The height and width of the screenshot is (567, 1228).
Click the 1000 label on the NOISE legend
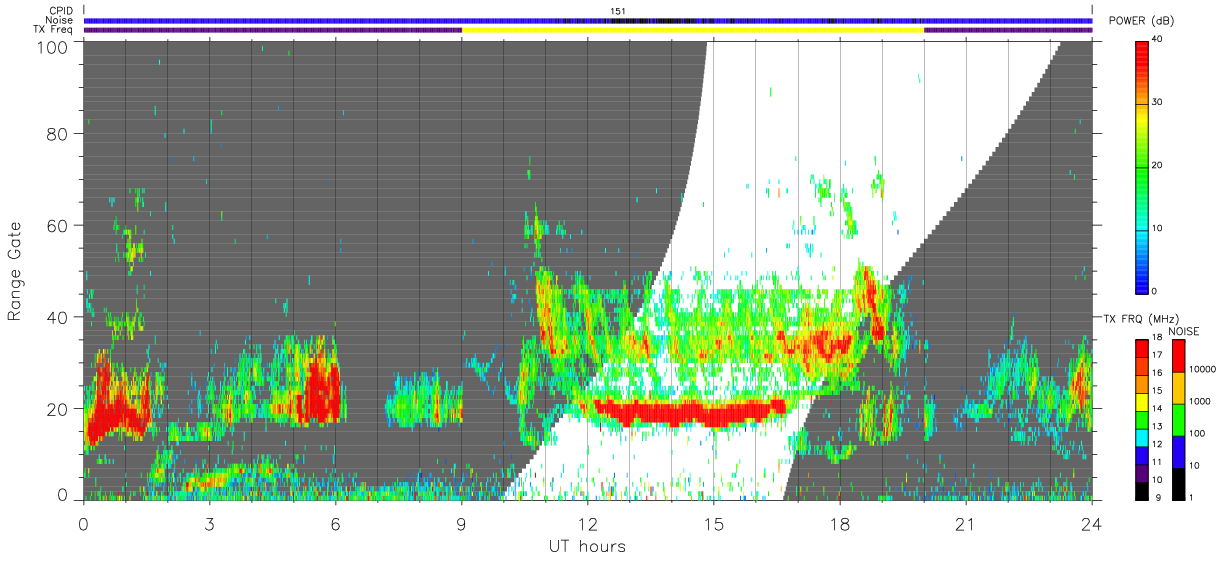1202,401
